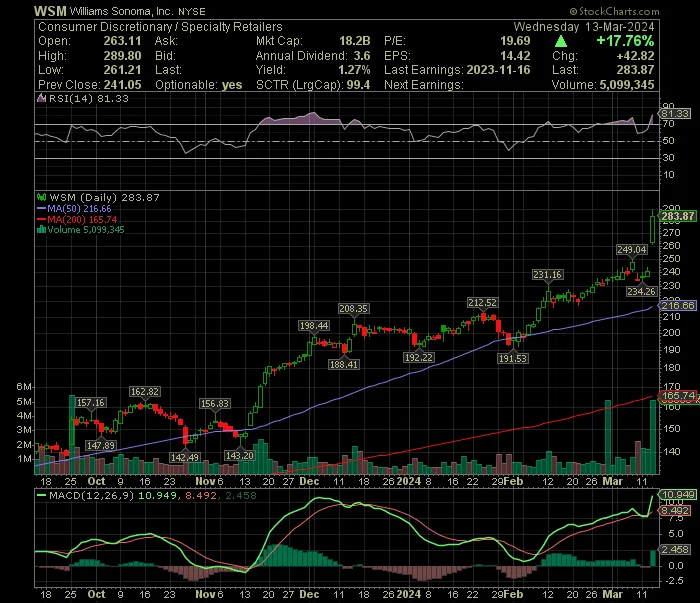
Task: Click the Open price 263.11
Action: [x=122, y=41]
